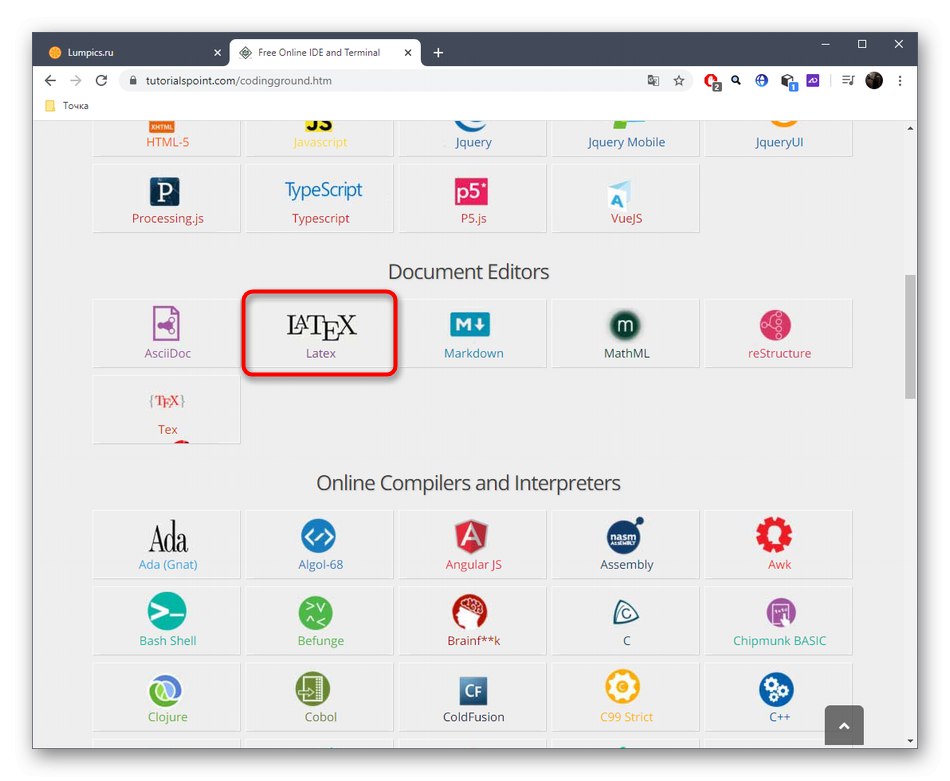The height and width of the screenshot is (781, 950).
Task: Go forward with the forward arrow
Action: click(x=76, y=81)
